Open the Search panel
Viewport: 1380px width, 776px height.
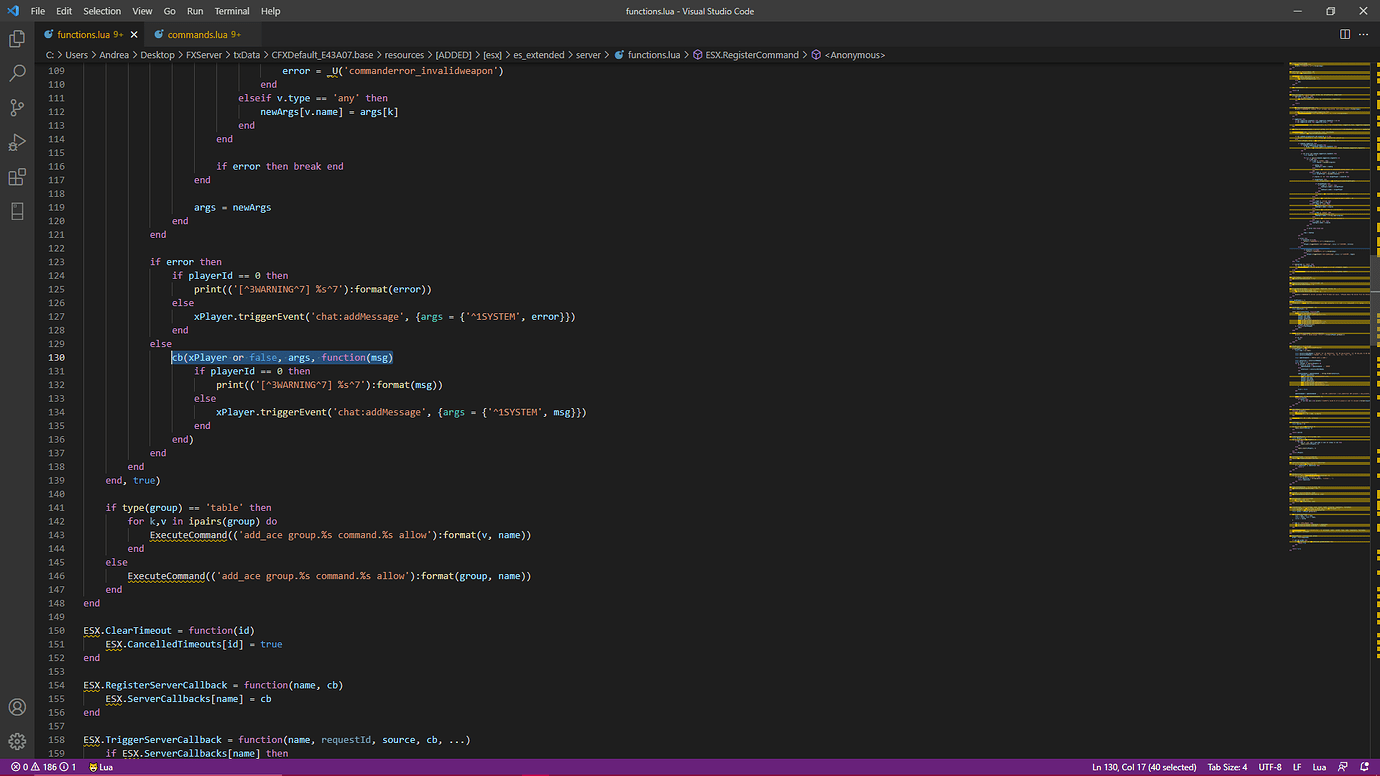[16, 72]
